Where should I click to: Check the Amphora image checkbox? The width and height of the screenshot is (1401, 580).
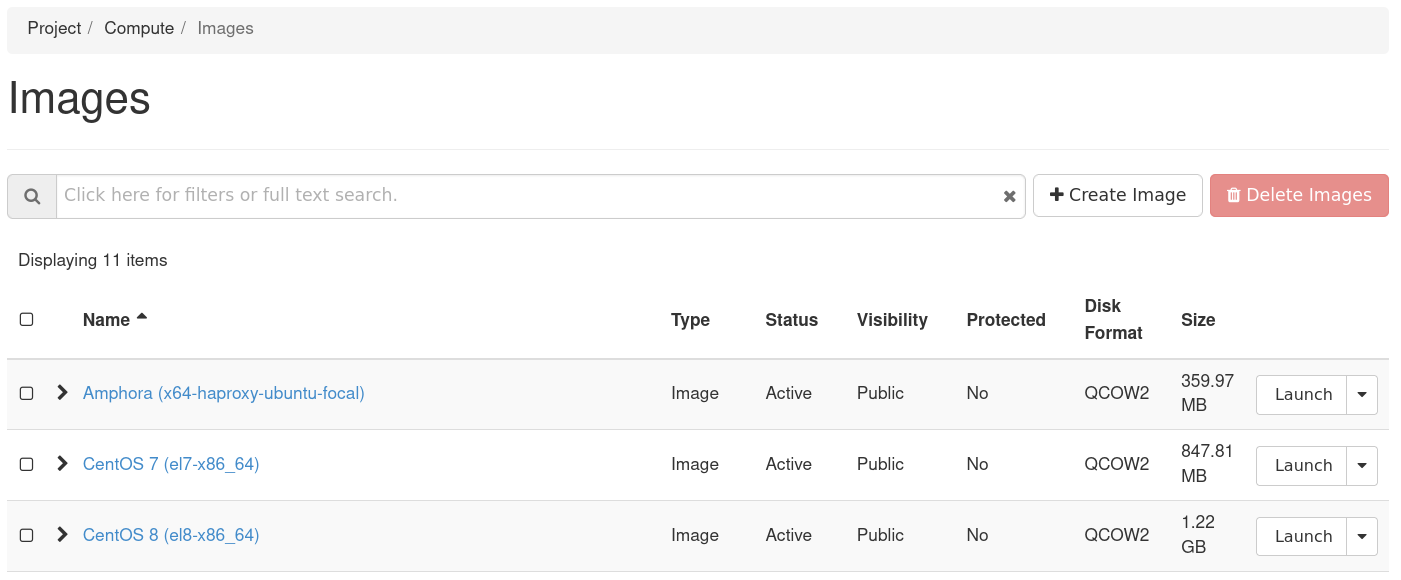point(27,393)
